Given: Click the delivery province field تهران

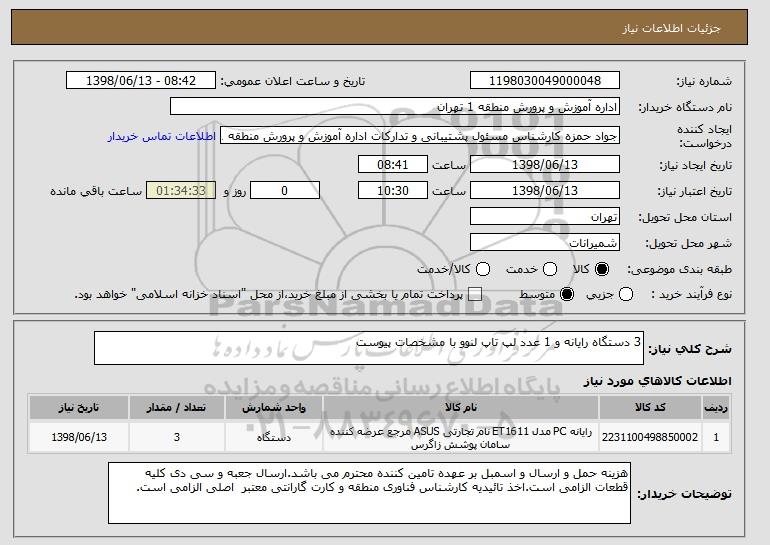Looking at the screenshot, I should click(x=545, y=217).
